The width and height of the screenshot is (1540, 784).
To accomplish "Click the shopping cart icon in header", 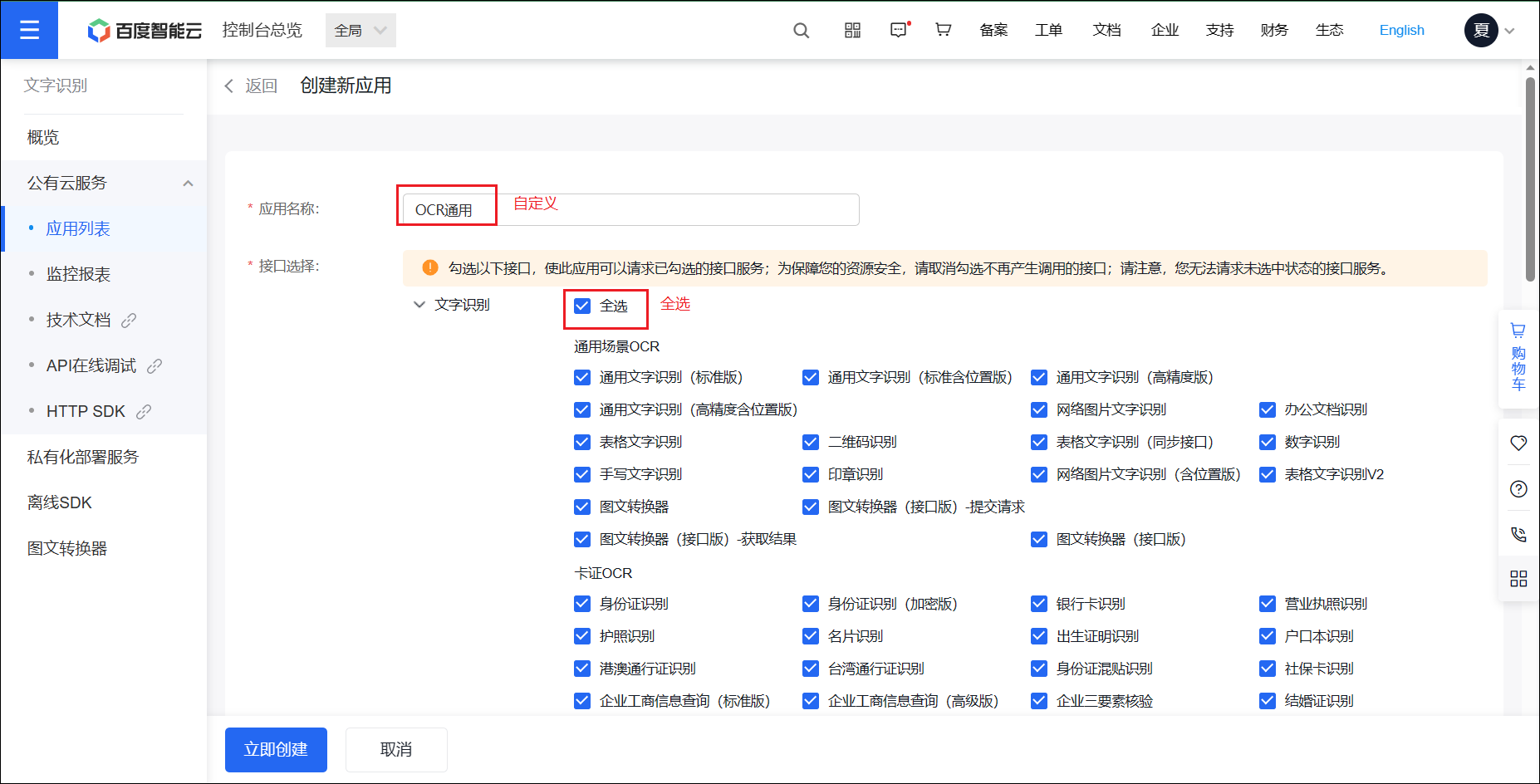I will [x=943, y=31].
